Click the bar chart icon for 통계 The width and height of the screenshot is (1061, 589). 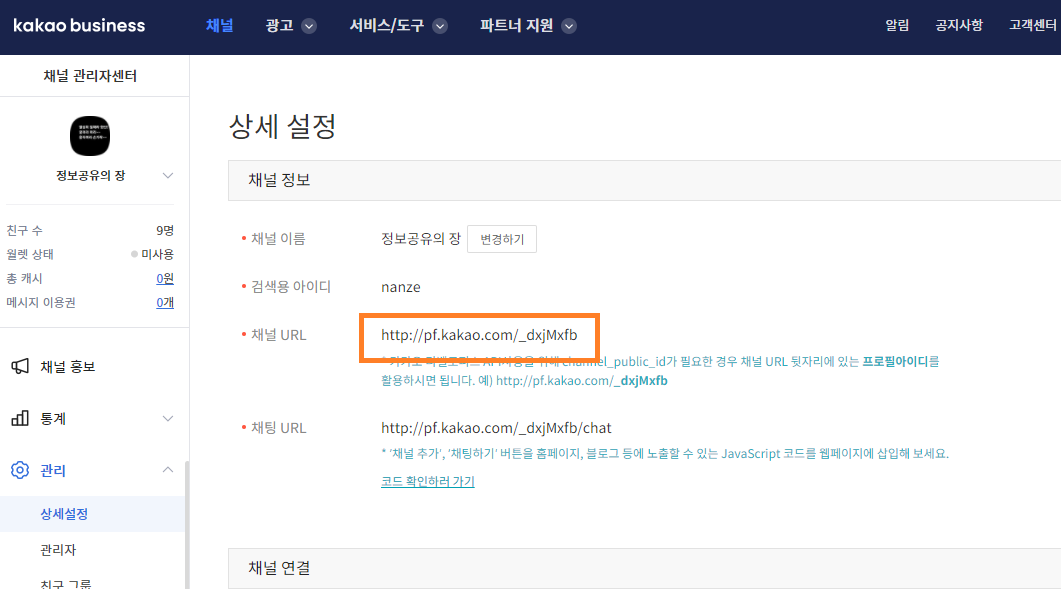pos(20,418)
